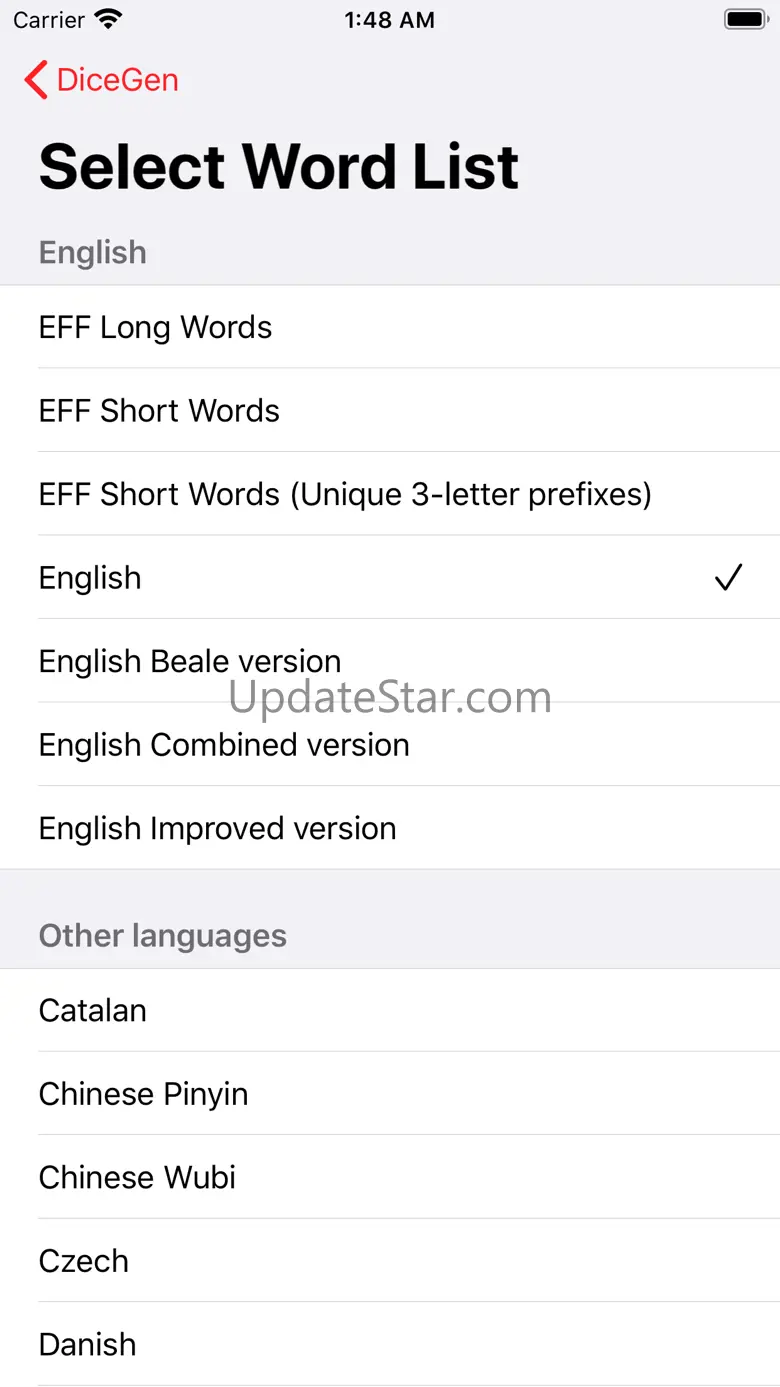Tap the English section header

(93, 252)
